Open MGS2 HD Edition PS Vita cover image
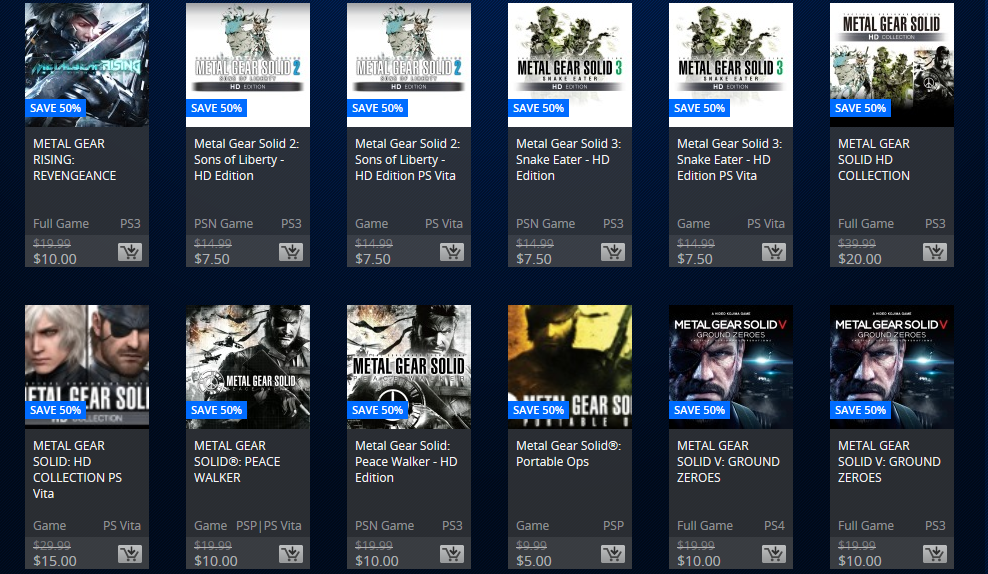The height and width of the screenshot is (574, 988). (x=409, y=64)
